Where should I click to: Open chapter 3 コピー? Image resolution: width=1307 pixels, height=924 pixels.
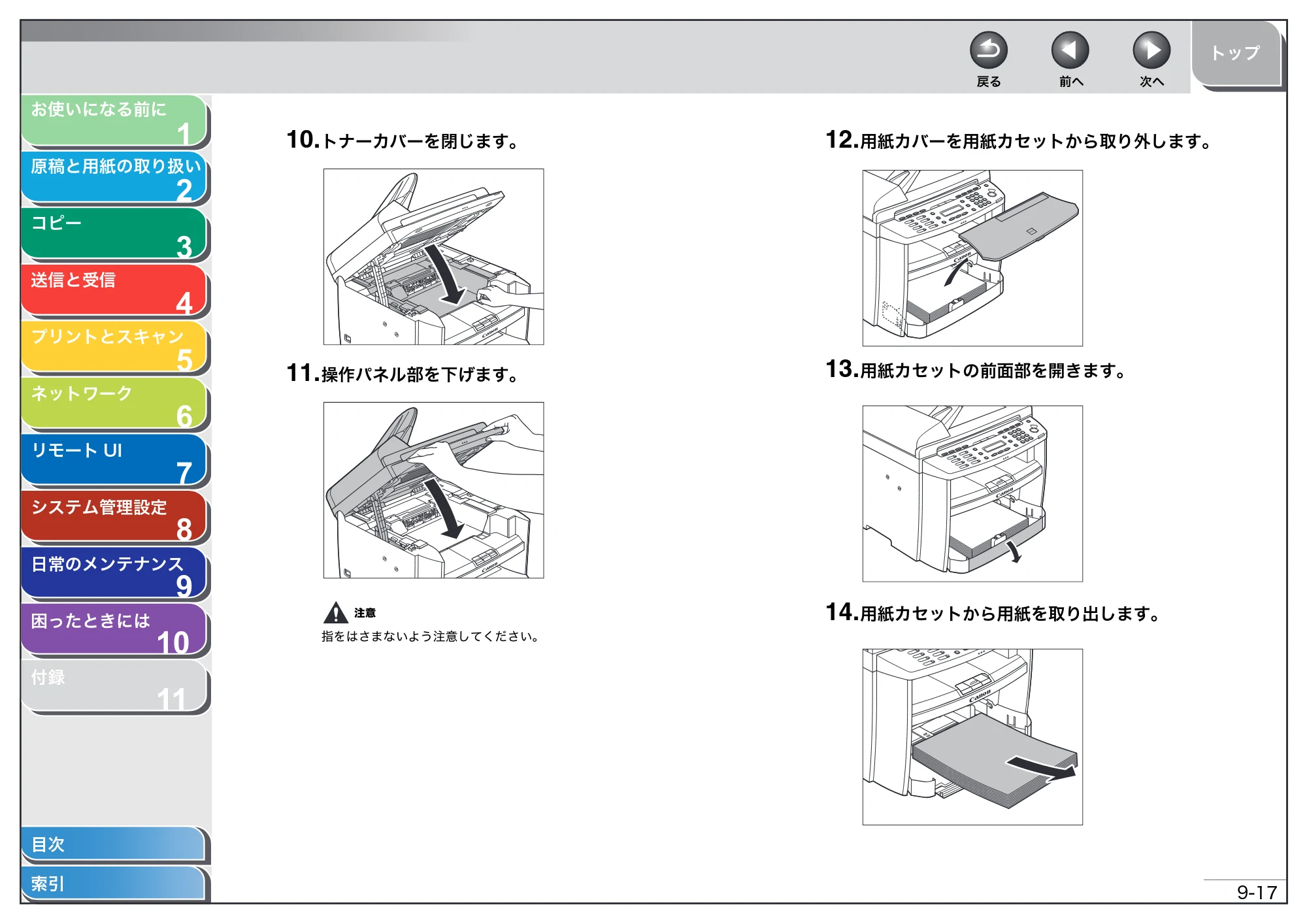(114, 234)
